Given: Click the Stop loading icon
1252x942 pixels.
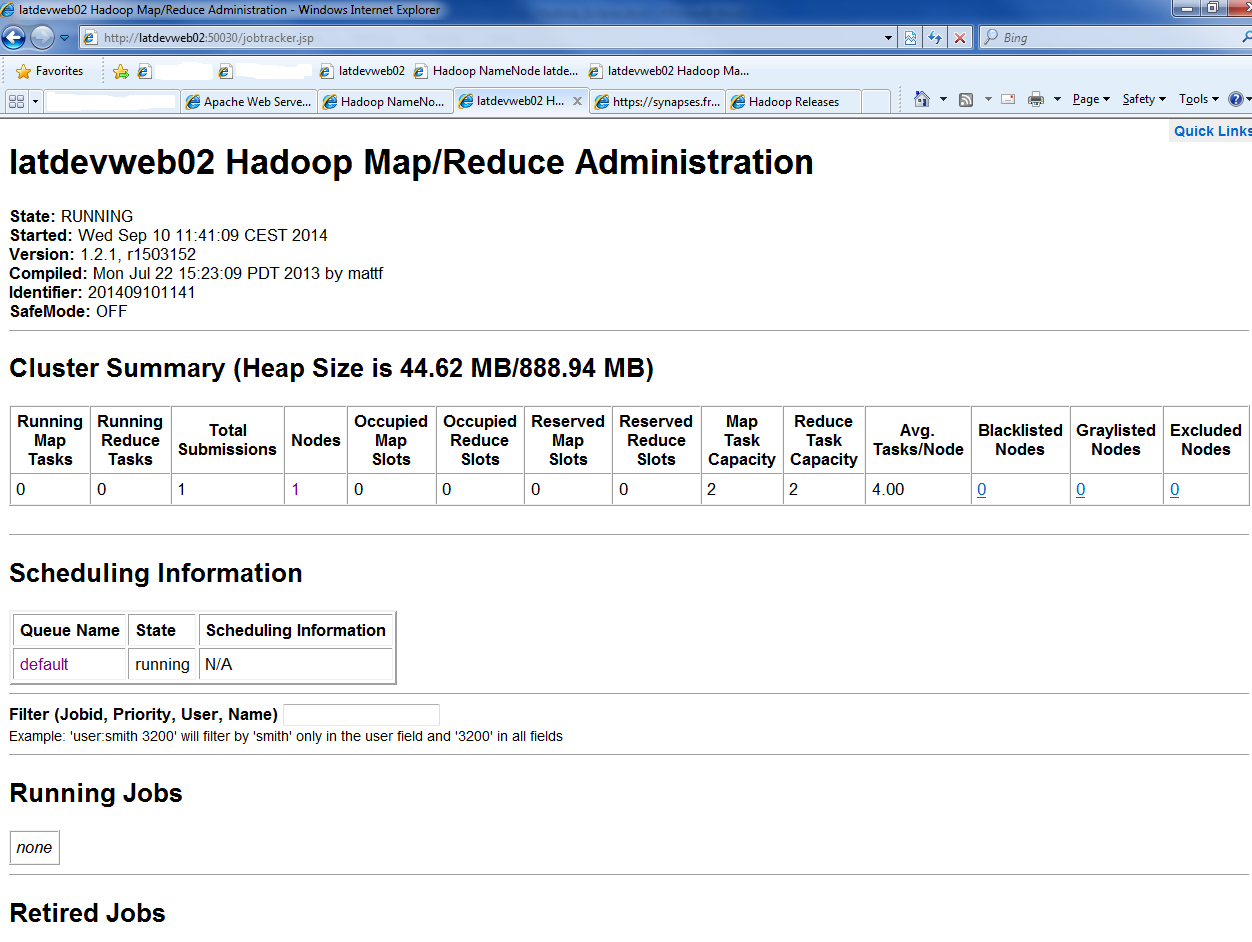Looking at the screenshot, I should (960, 38).
